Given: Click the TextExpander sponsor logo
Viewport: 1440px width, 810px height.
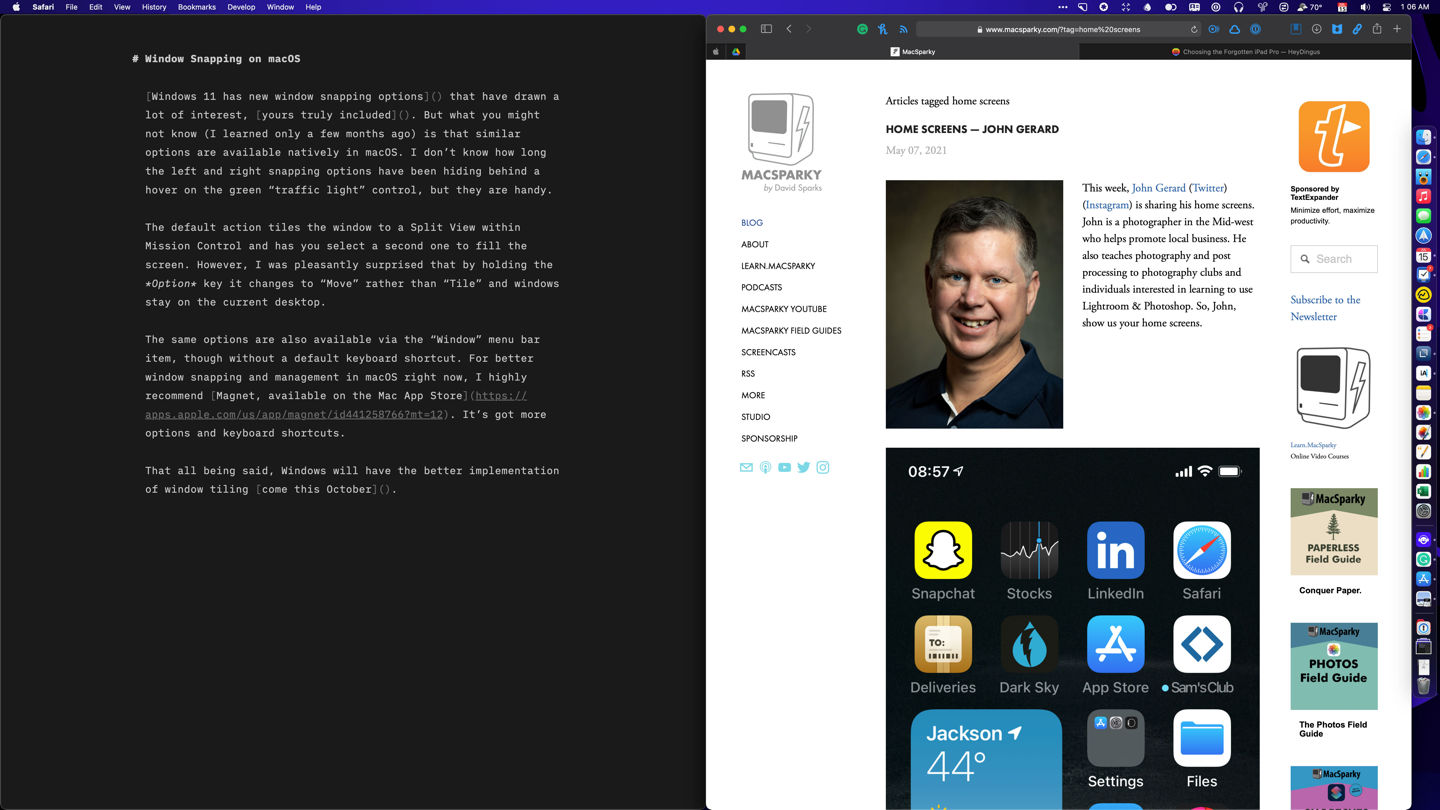Looking at the screenshot, I should point(1334,137).
